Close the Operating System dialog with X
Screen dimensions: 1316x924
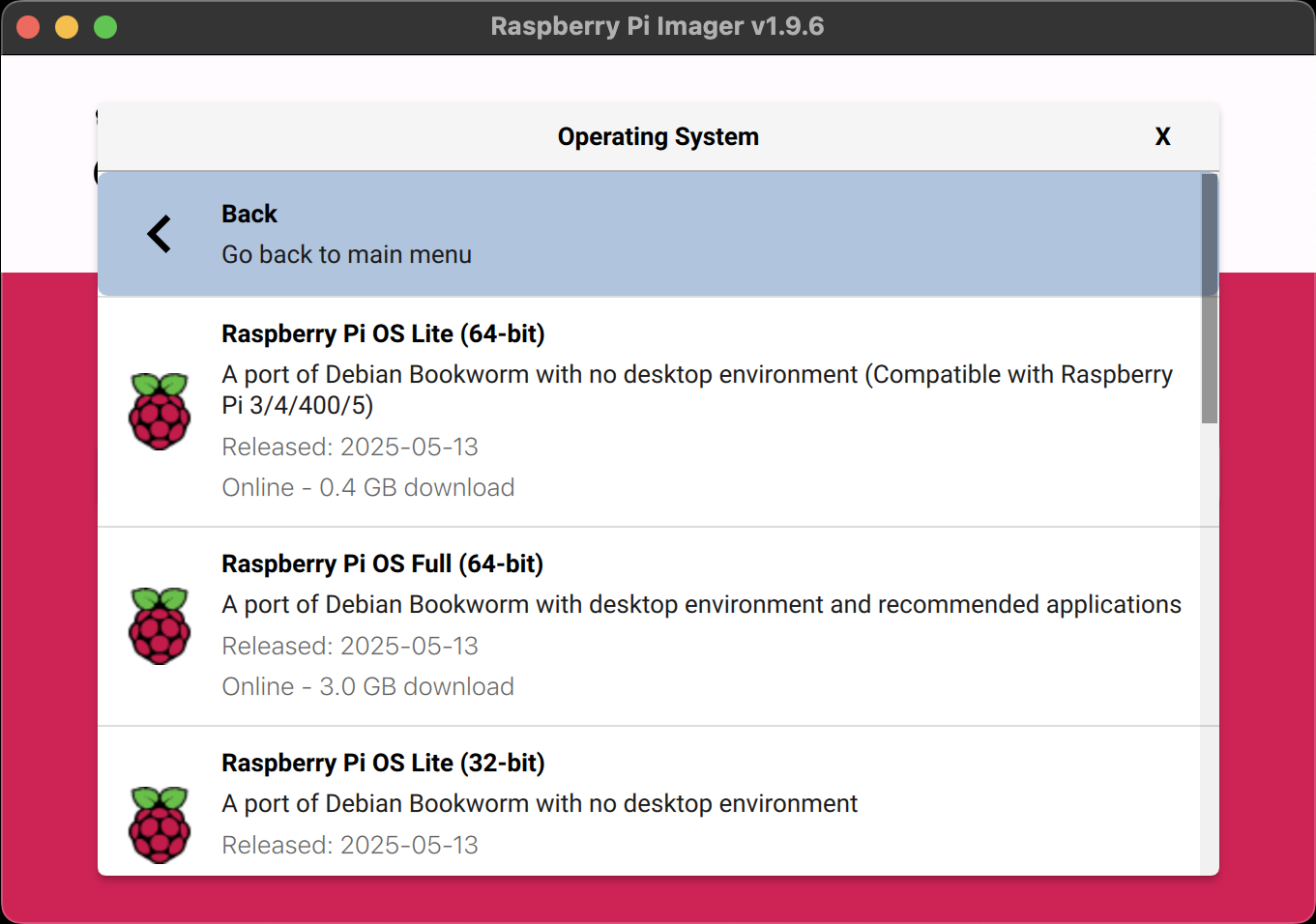1162,137
